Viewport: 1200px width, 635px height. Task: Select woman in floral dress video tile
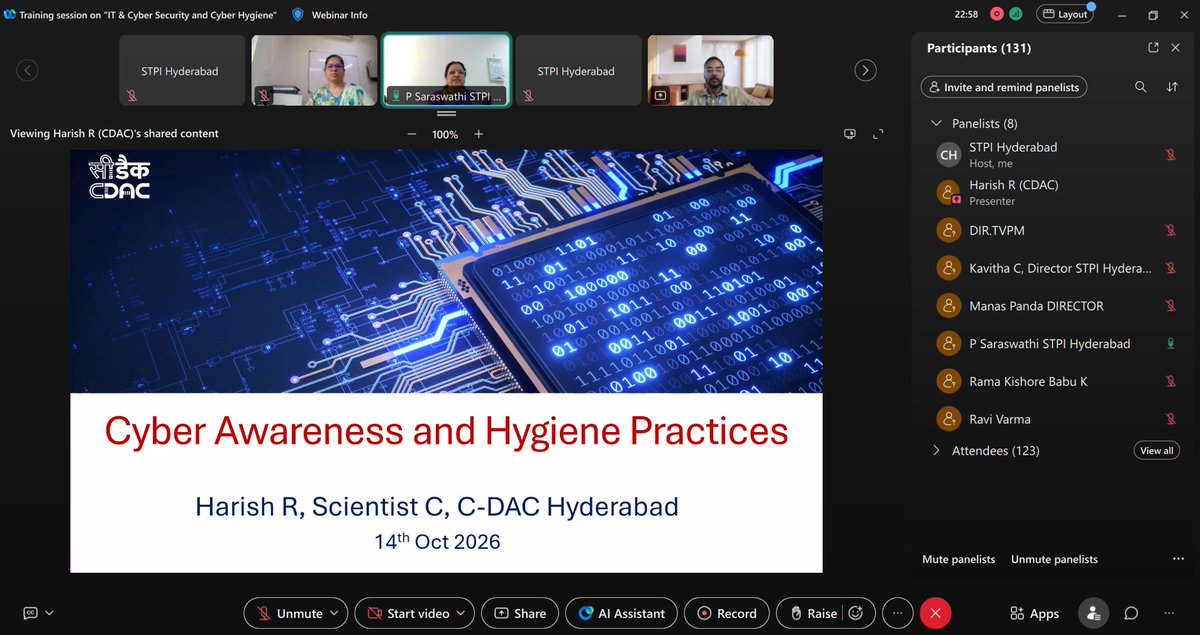coord(314,70)
